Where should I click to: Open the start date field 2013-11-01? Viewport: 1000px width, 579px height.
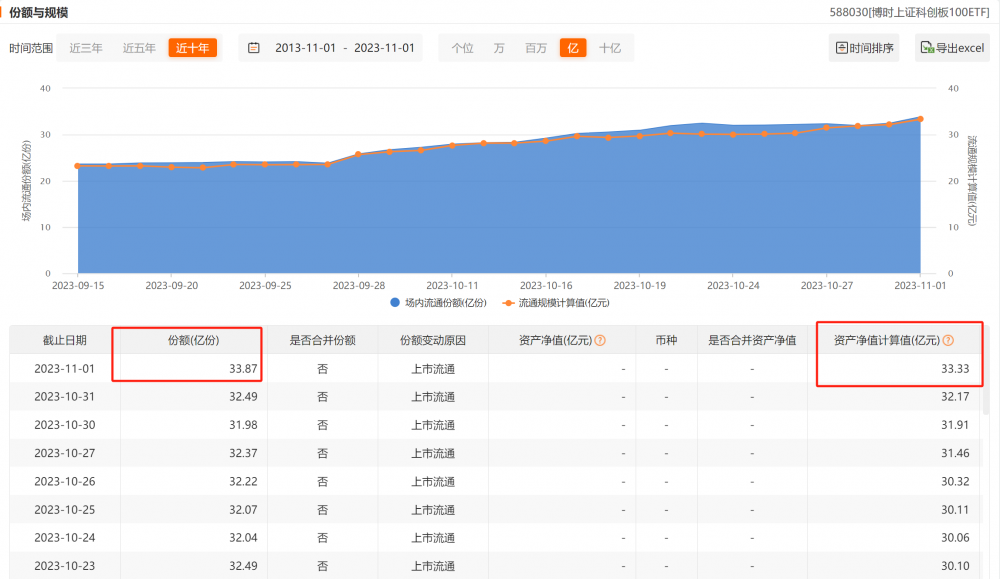304,48
